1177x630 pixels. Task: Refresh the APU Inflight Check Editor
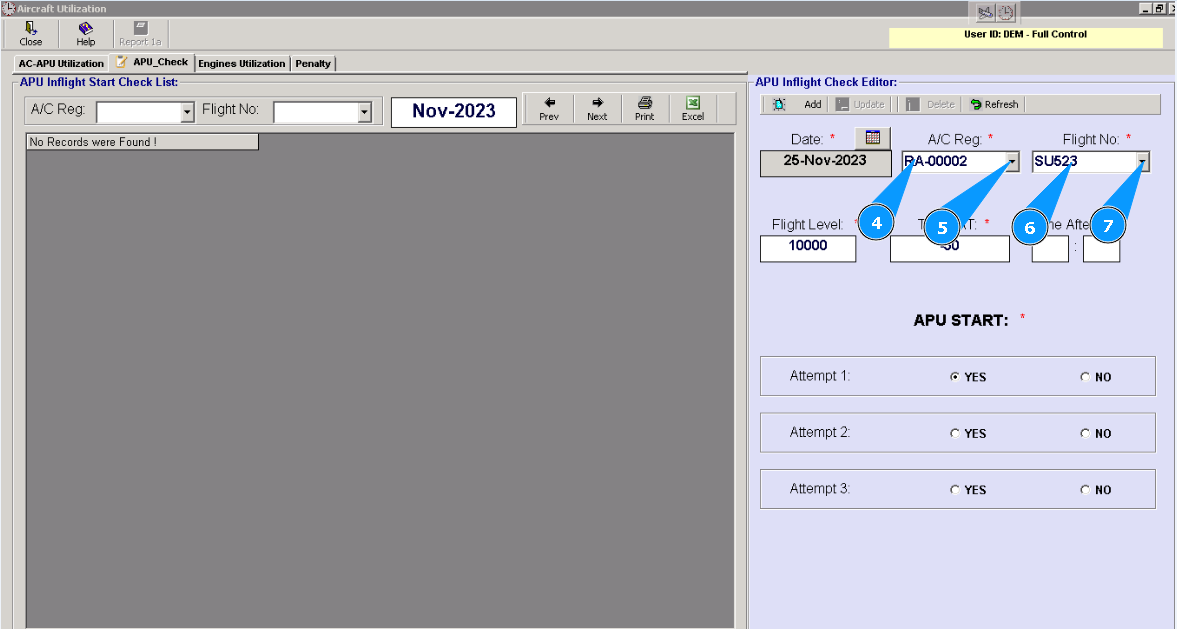click(x=994, y=104)
